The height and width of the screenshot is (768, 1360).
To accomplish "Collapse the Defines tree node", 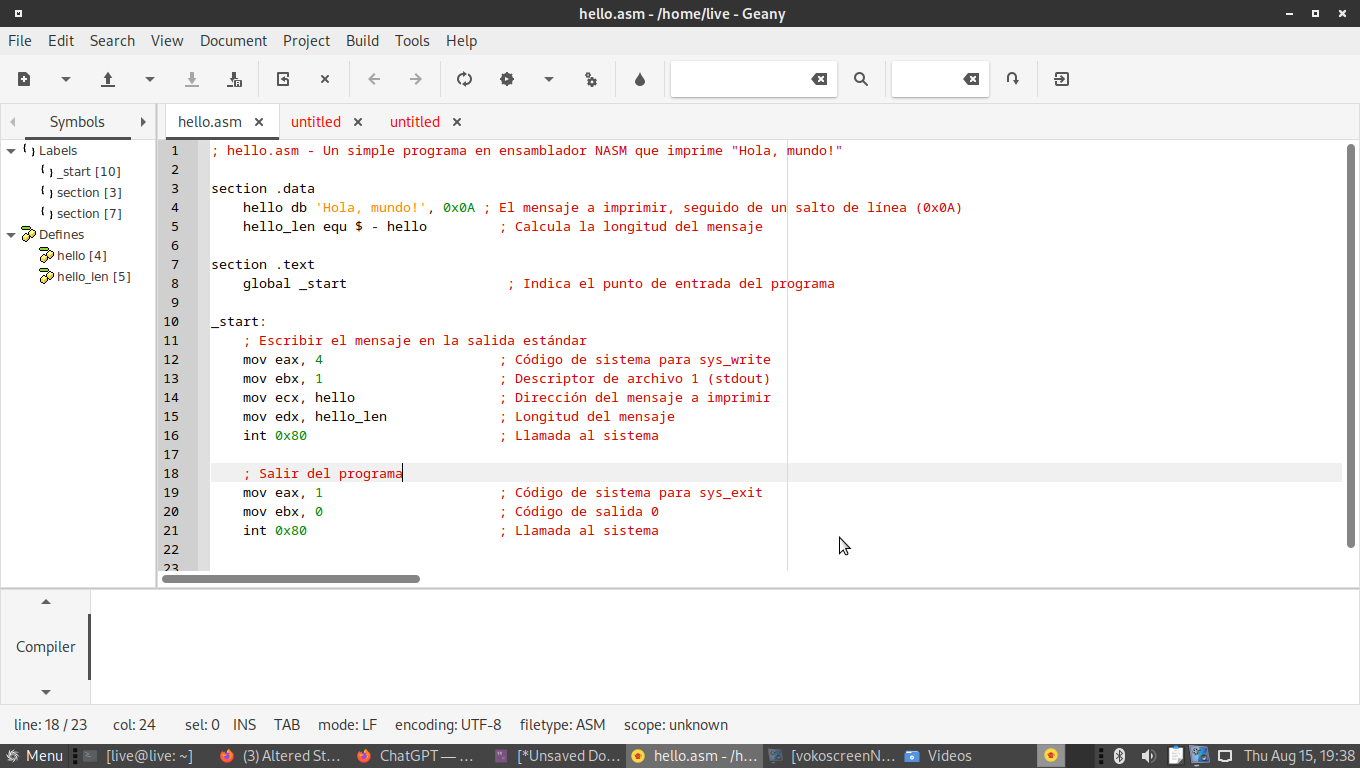I will (11, 235).
